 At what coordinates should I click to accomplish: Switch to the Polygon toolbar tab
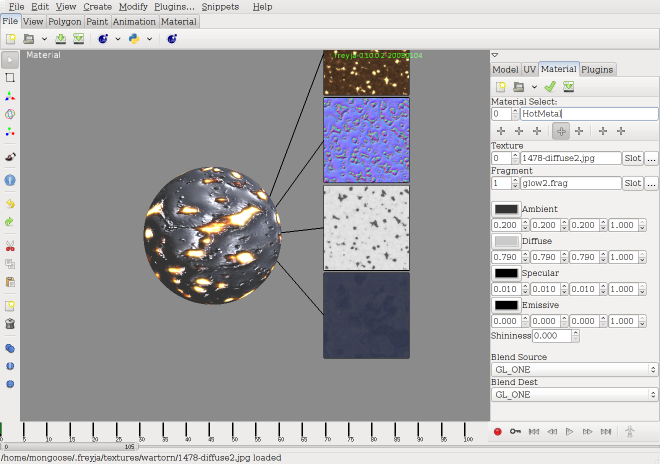64,21
